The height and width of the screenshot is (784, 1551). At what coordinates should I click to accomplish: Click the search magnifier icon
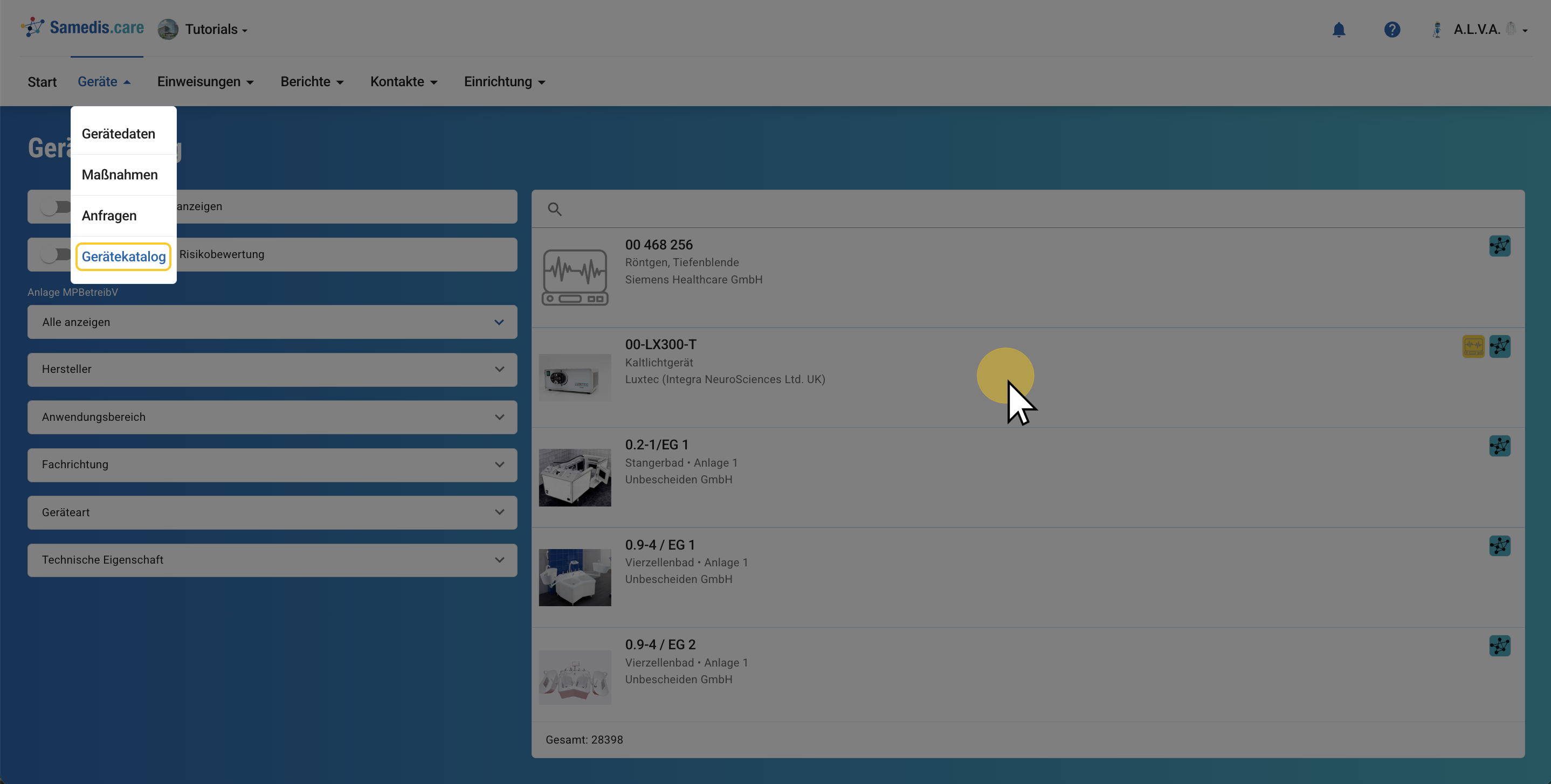pyautogui.click(x=555, y=210)
